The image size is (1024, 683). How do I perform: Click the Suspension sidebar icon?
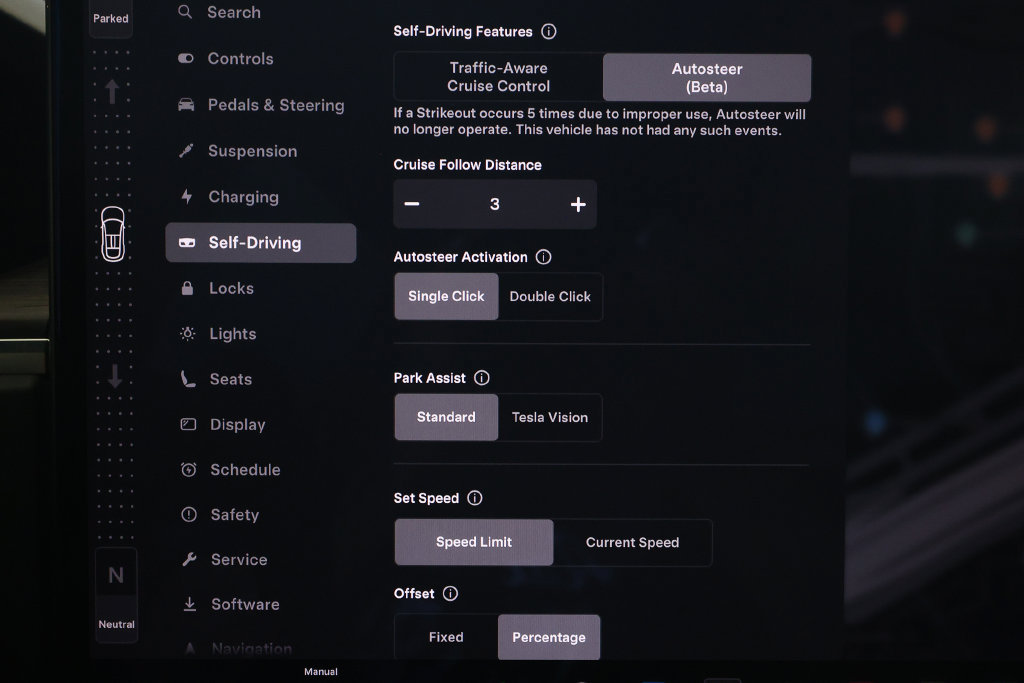187,151
